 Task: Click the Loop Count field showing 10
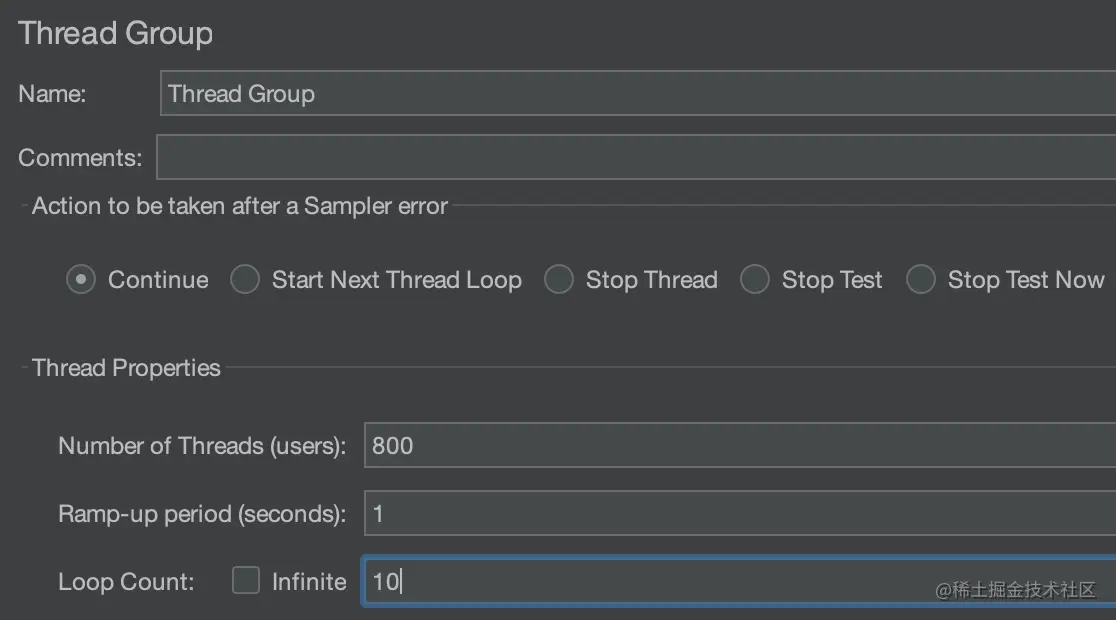pos(739,581)
